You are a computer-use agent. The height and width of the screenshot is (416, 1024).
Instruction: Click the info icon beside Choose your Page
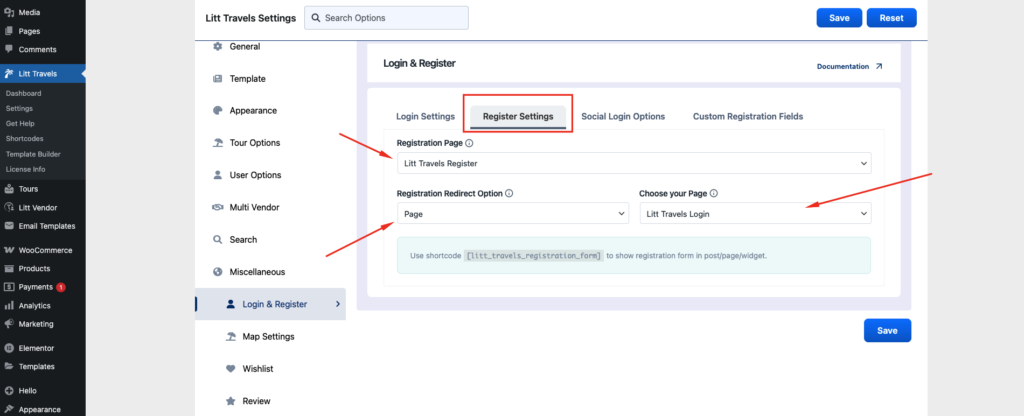pos(714,194)
